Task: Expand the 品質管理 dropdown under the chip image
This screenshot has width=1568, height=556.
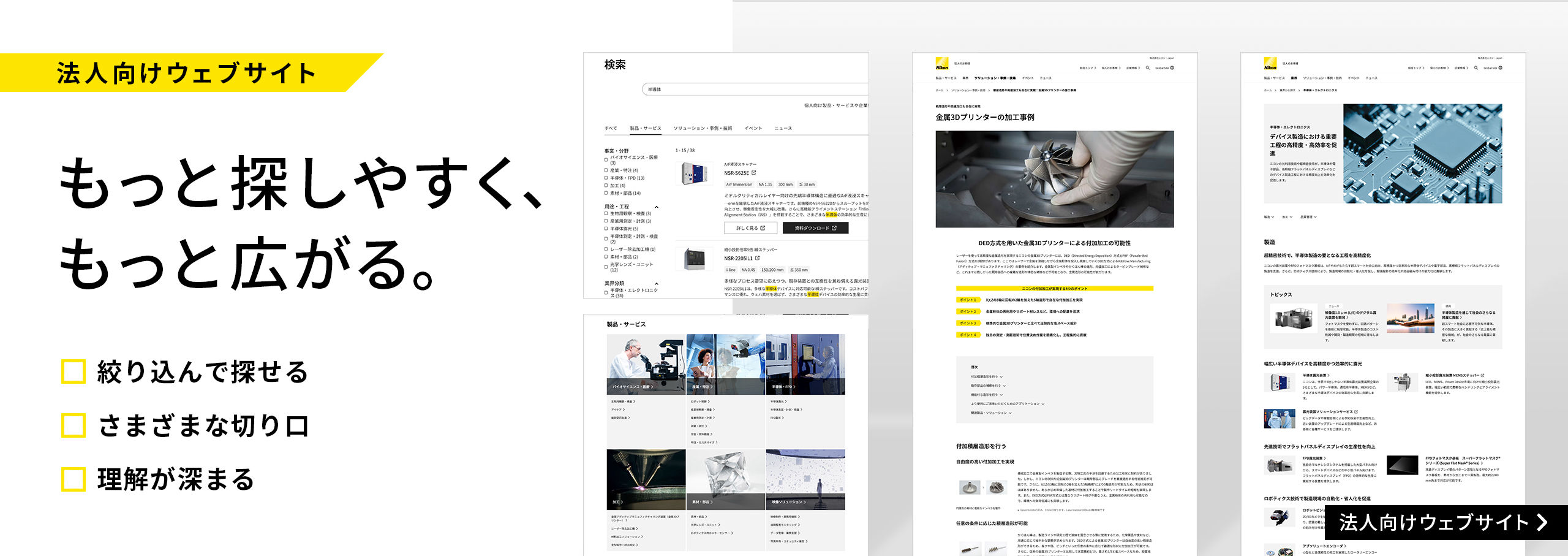Action: tap(1308, 217)
